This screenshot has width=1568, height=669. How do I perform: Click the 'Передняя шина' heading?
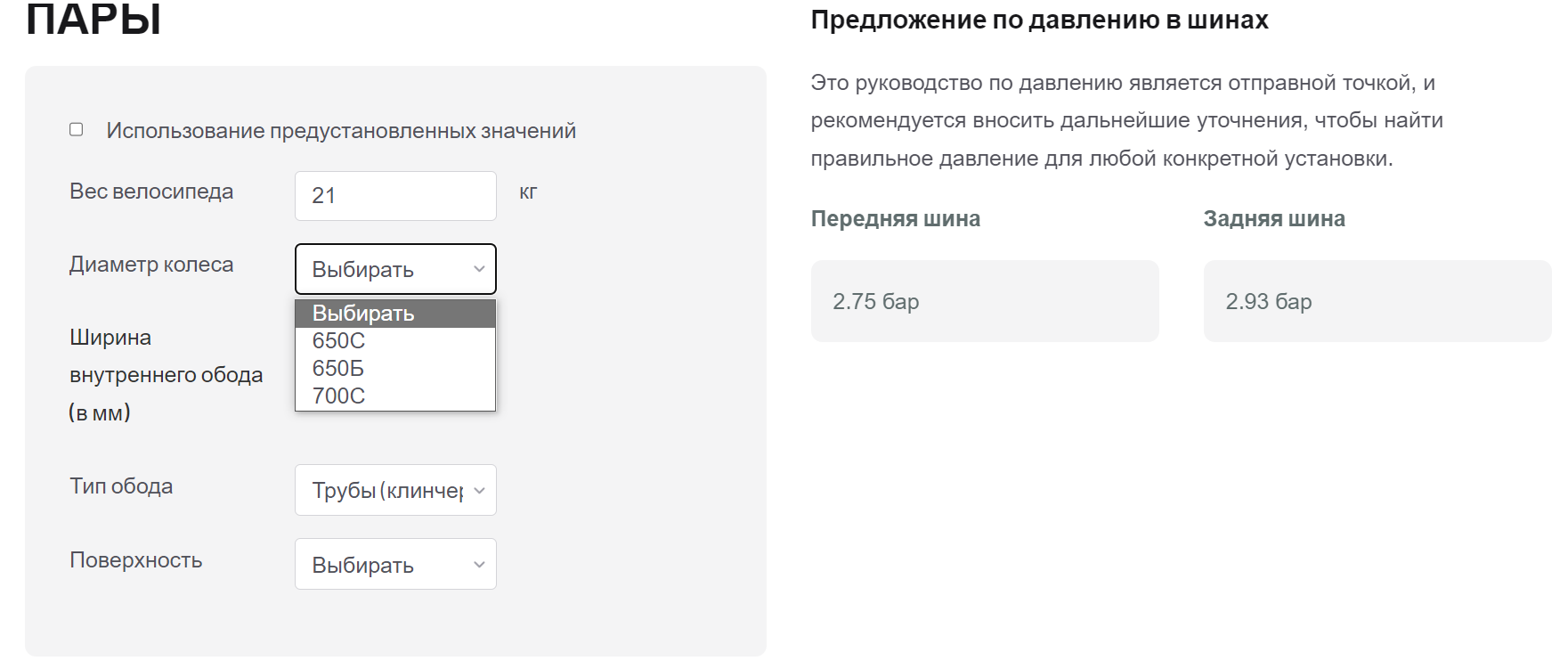tap(895, 219)
